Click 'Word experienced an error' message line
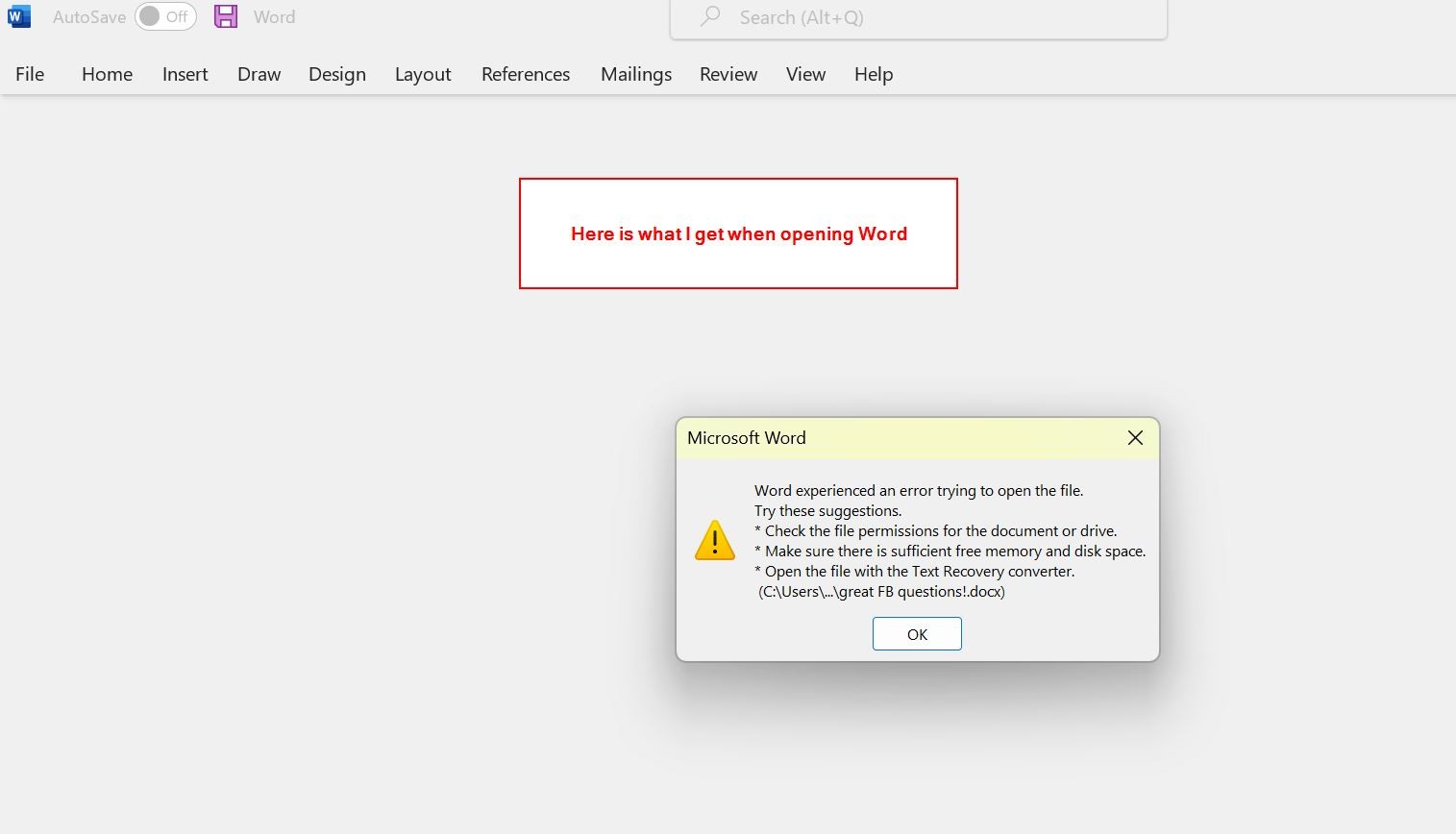 [919, 491]
